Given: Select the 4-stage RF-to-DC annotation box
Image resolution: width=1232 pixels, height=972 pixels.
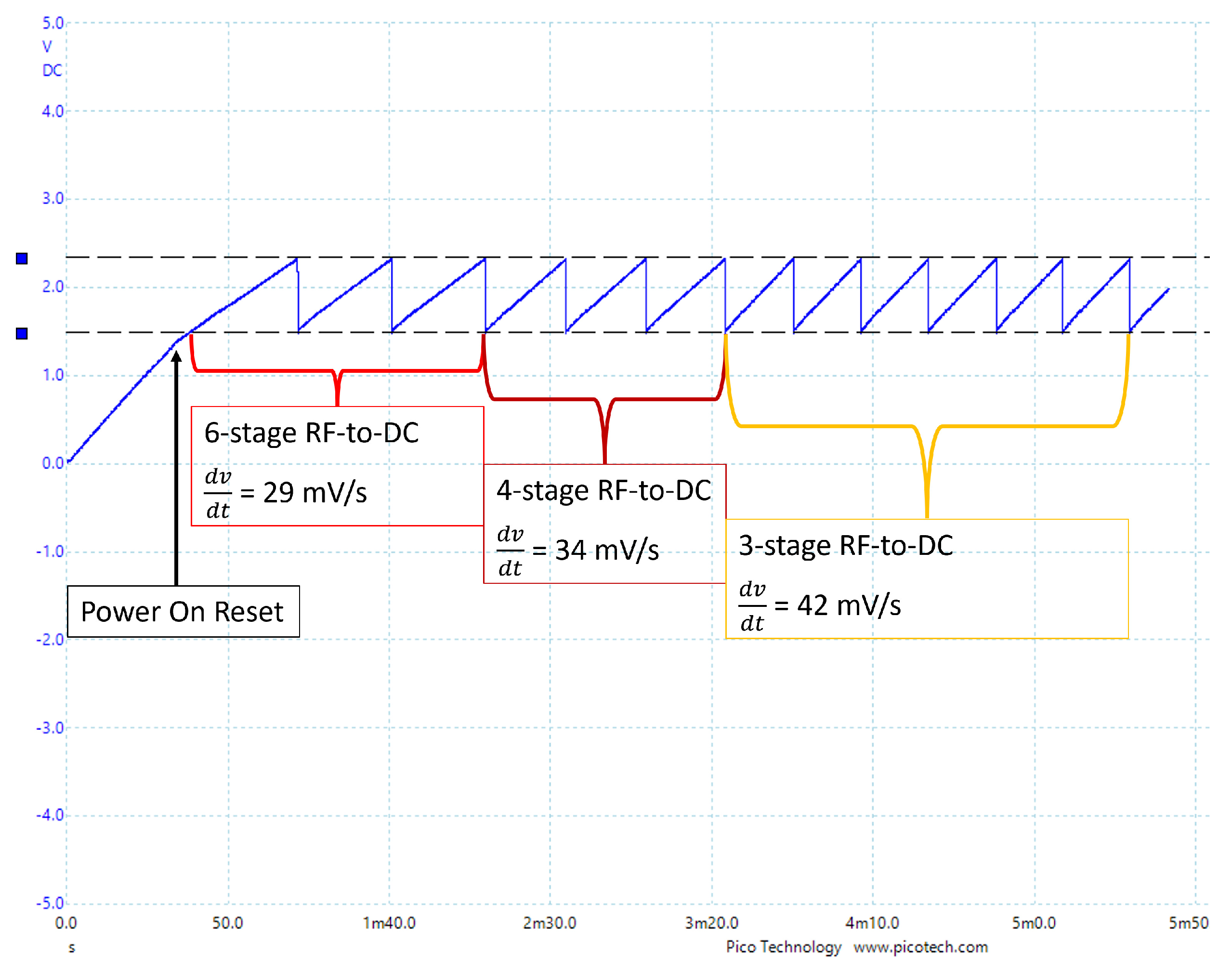Looking at the screenshot, I should coord(604,524).
